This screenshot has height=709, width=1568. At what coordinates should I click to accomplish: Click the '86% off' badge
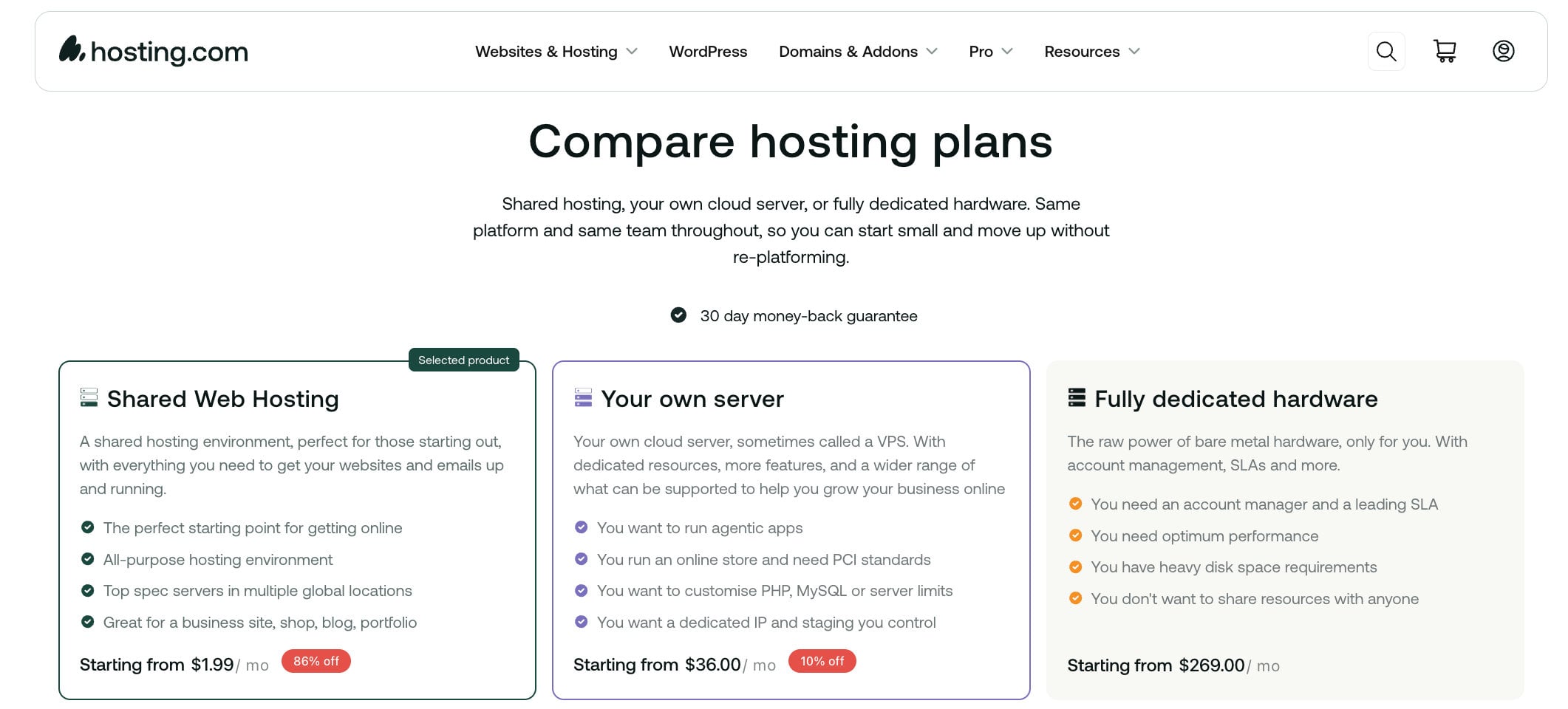(316, 661)
